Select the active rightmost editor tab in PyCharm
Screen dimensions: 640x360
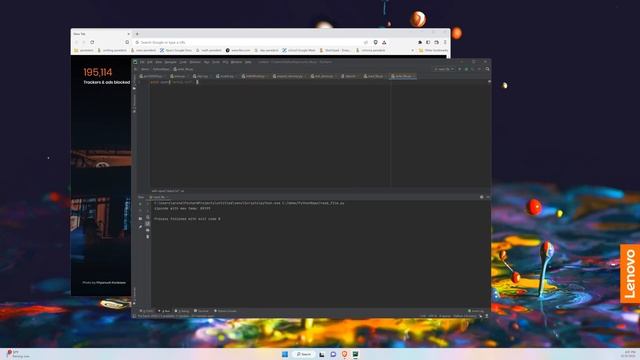402,76
